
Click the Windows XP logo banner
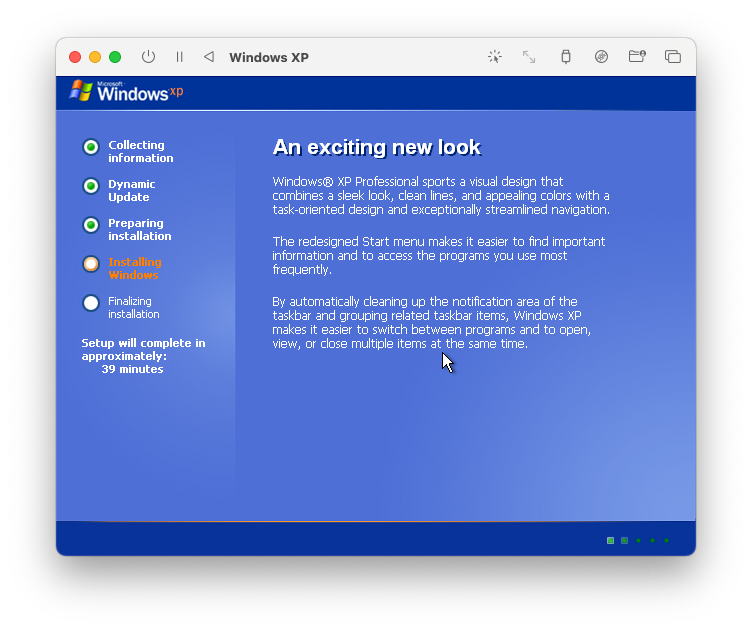click(127, 91)
